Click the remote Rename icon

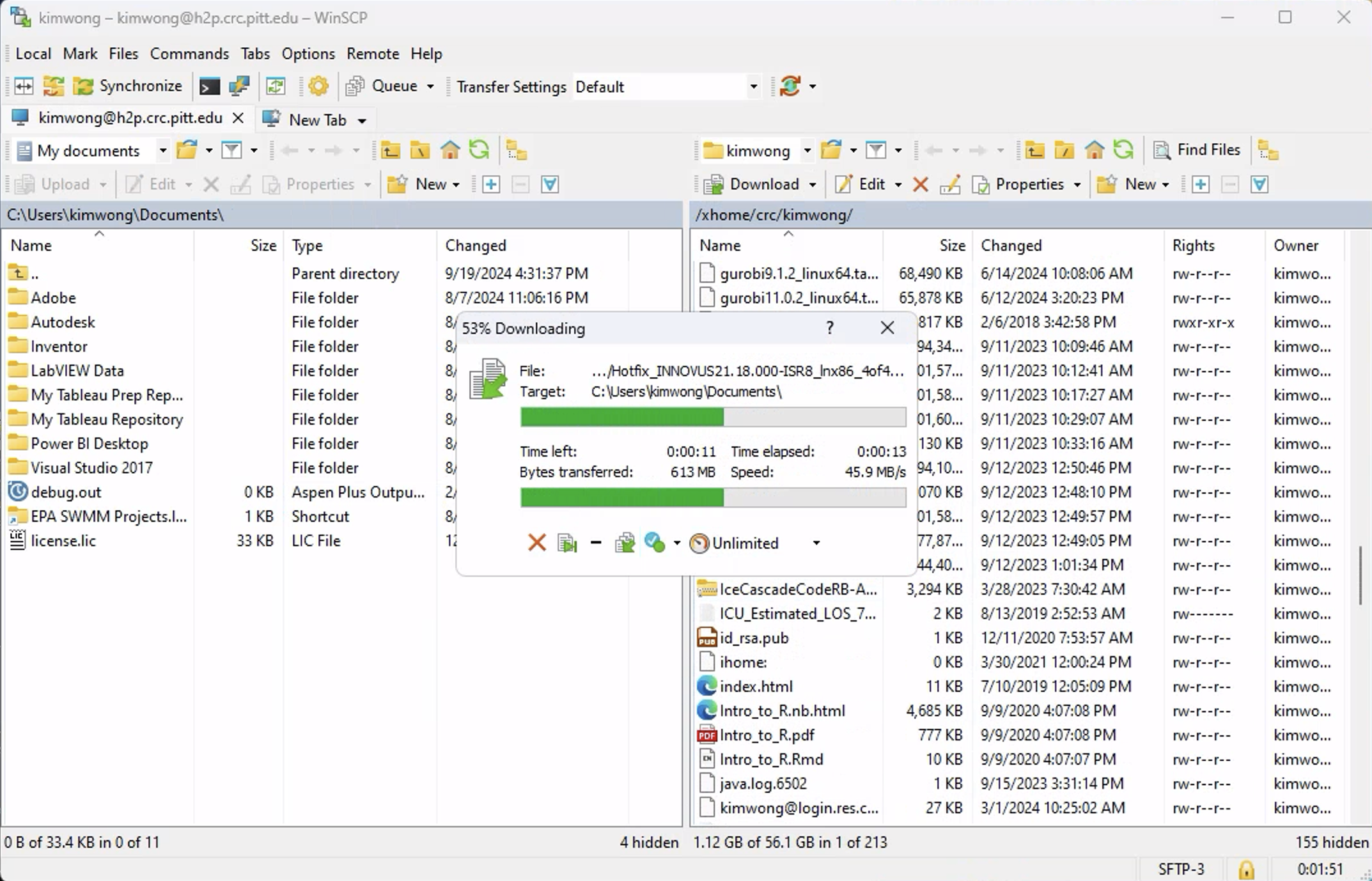coord(950,185)
